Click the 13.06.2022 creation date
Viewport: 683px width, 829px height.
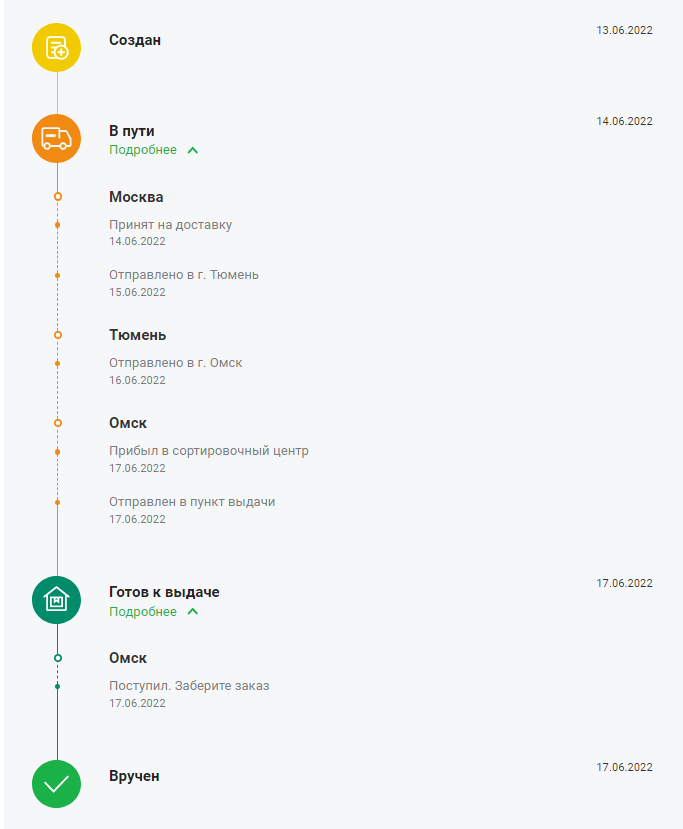click(624, 30)
